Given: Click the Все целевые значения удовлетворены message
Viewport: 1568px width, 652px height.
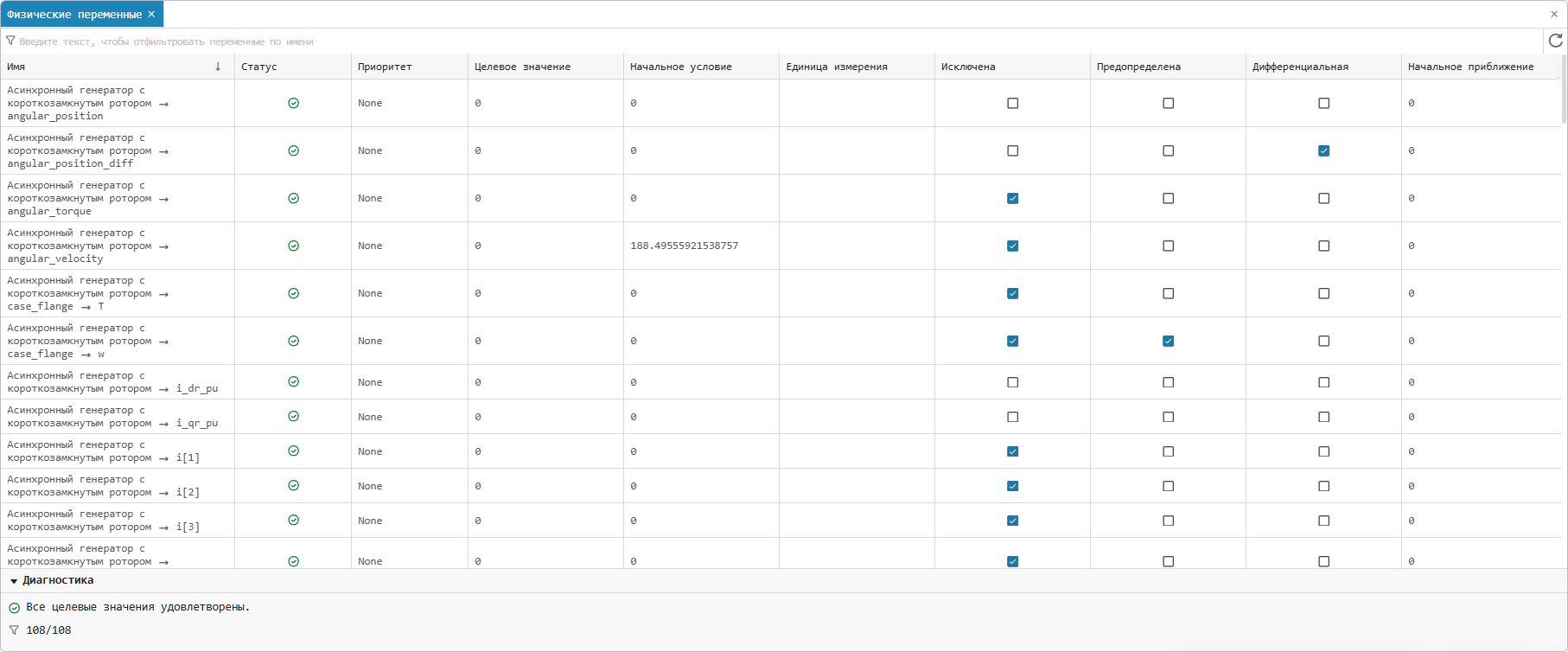Looking at the screenshot, I should (137, 607).
